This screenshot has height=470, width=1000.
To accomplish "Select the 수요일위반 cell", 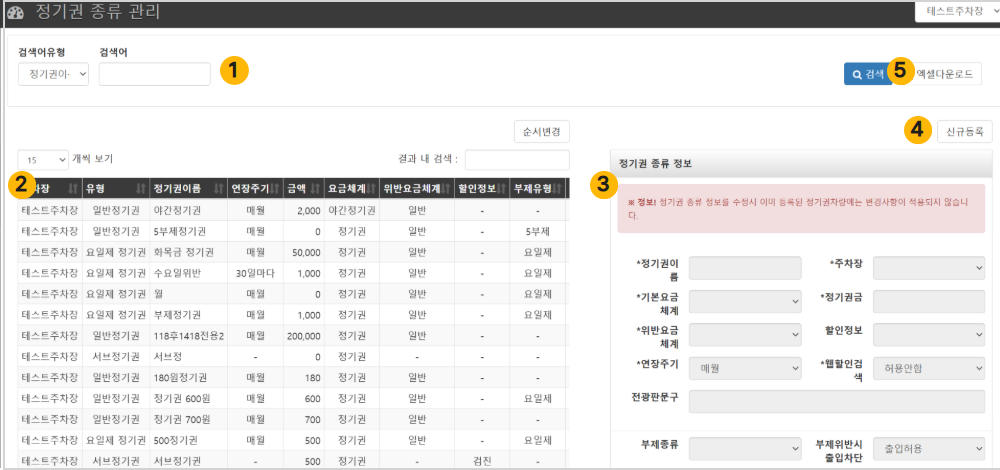I will click(188, 273).
